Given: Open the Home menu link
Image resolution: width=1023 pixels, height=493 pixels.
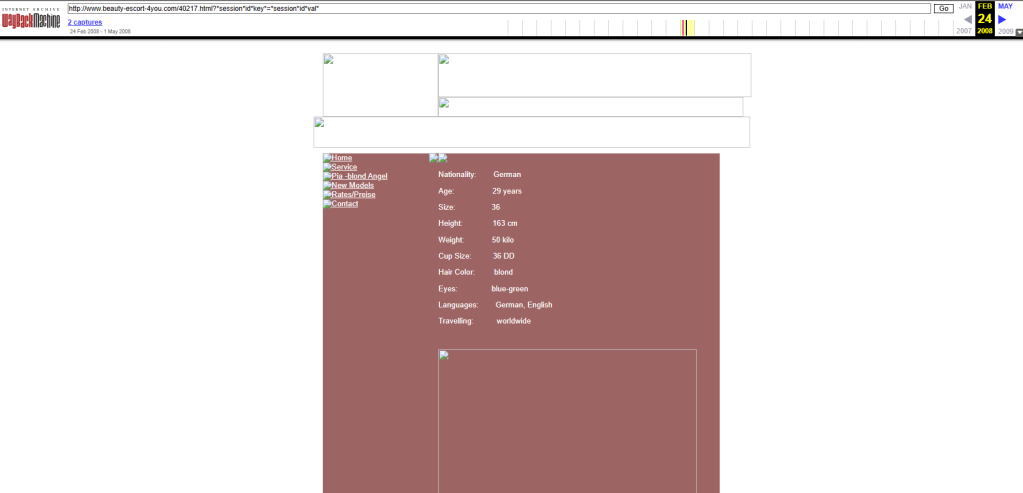Looking at the screenshot, I should click(x=342, y=158).
